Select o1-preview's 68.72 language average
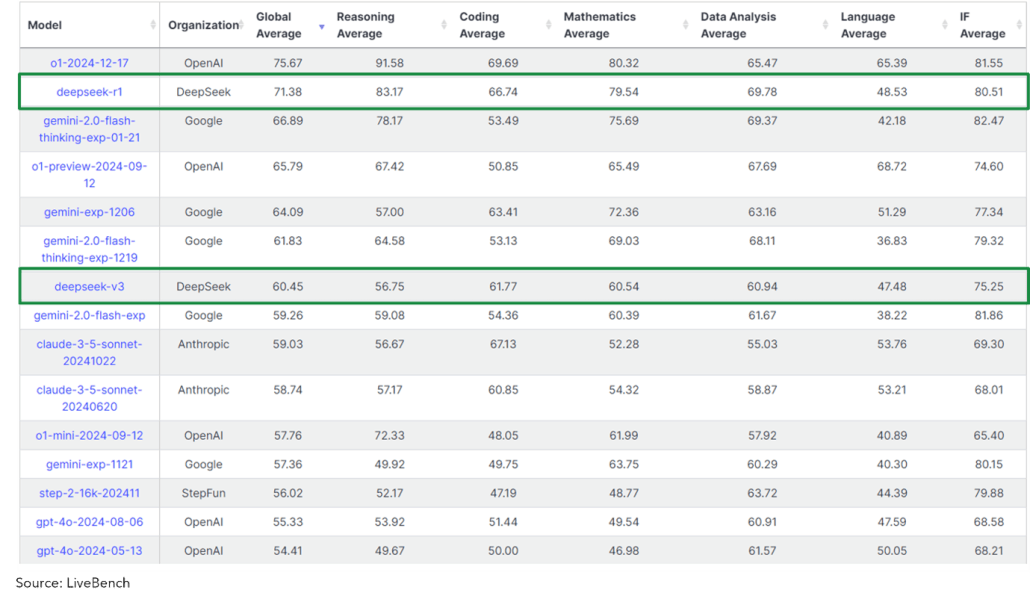The image size is (1030, 599). [x=892, y=167]
